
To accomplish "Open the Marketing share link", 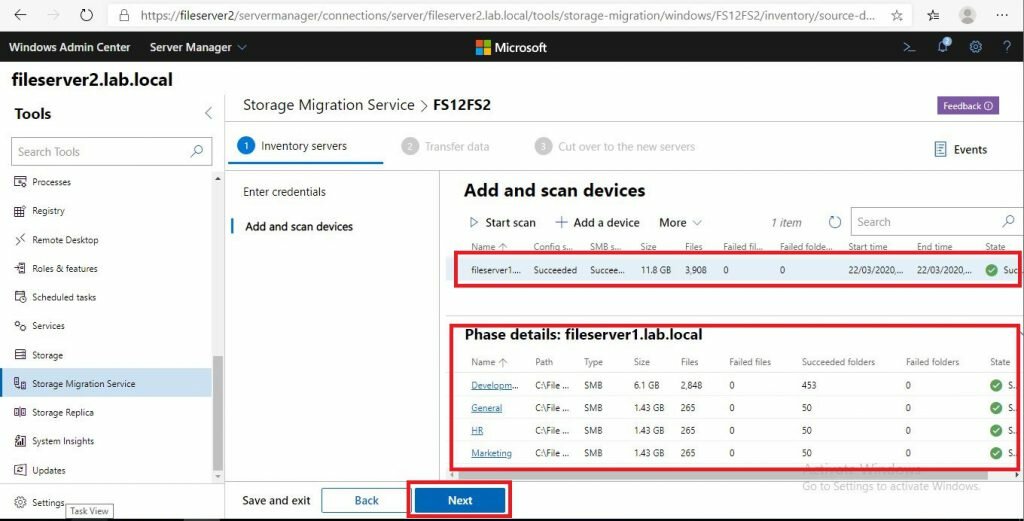I will point(491,453).
